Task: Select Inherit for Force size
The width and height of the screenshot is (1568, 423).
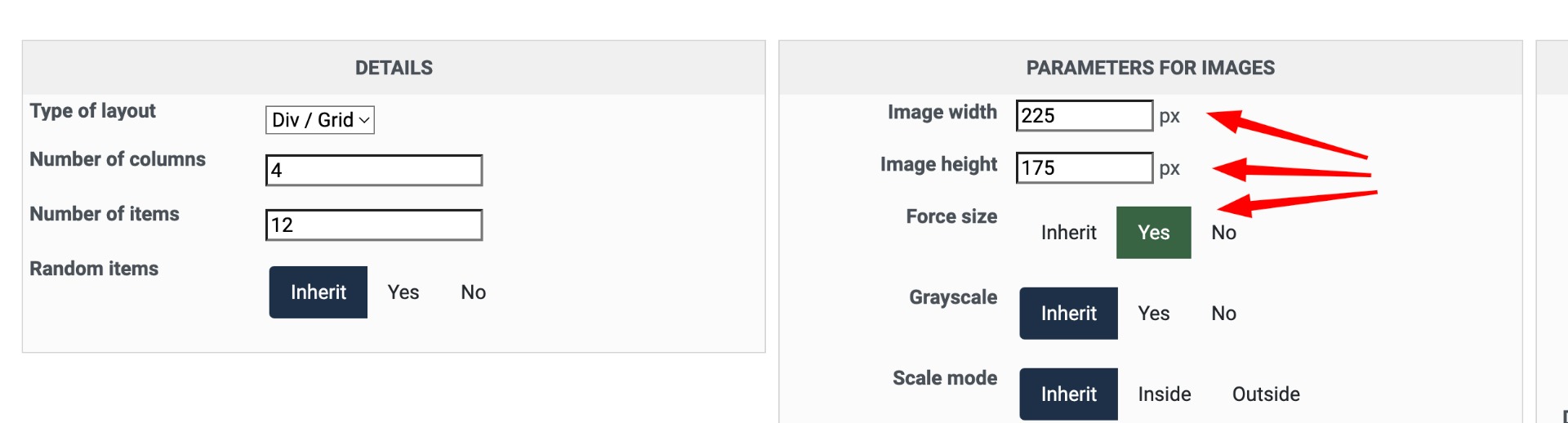Action: [x=1068, y=233]
